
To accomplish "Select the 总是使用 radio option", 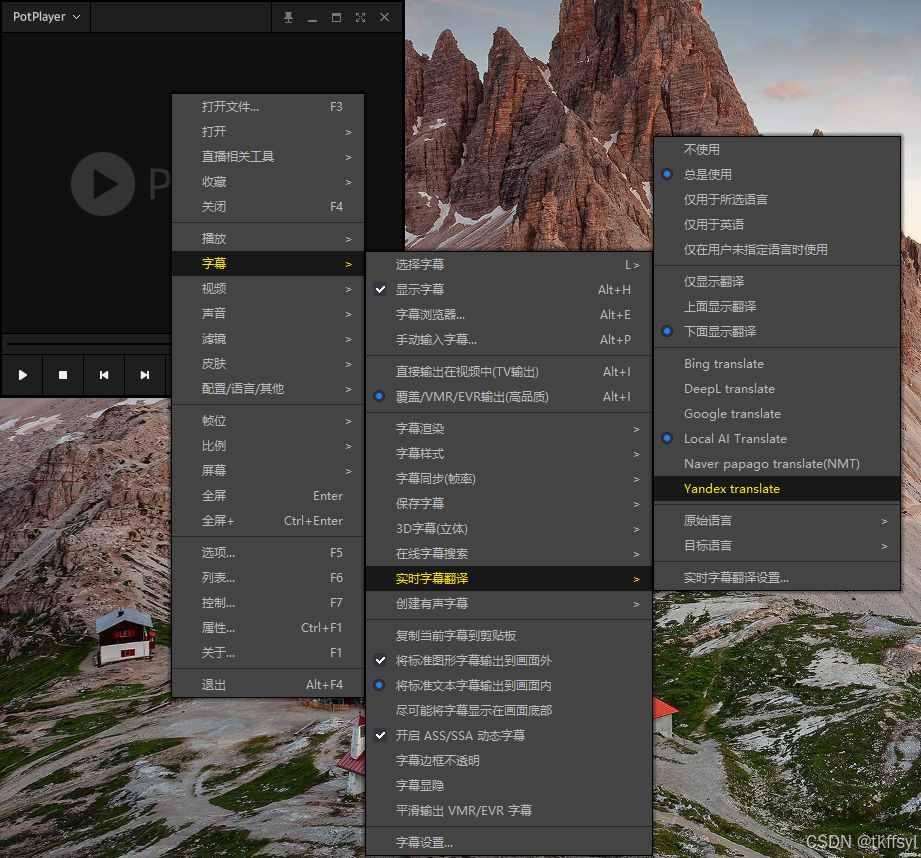I will coord(777,174).
